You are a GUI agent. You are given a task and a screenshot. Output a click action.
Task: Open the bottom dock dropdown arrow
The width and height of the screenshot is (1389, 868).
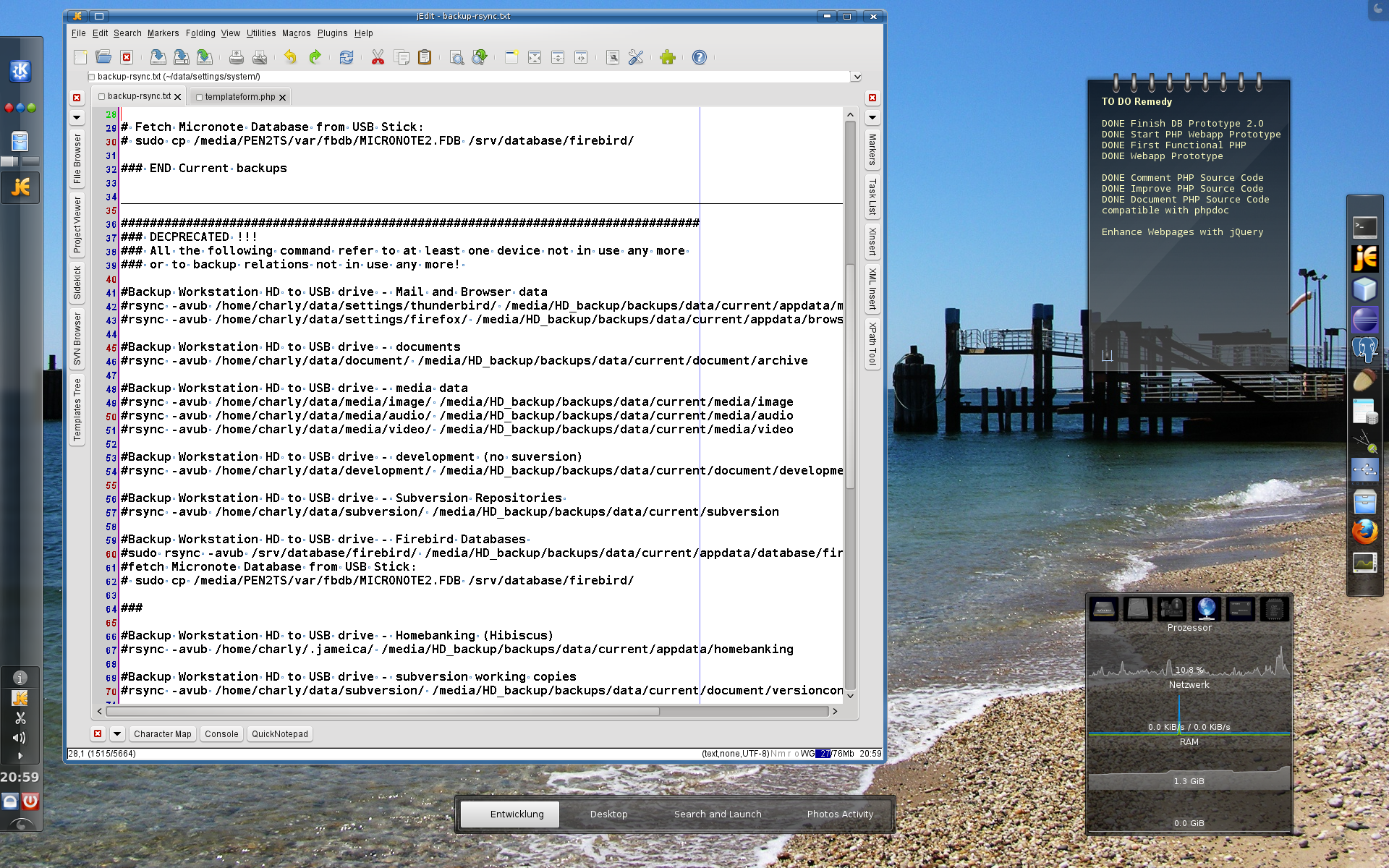[x=116, y=733]
